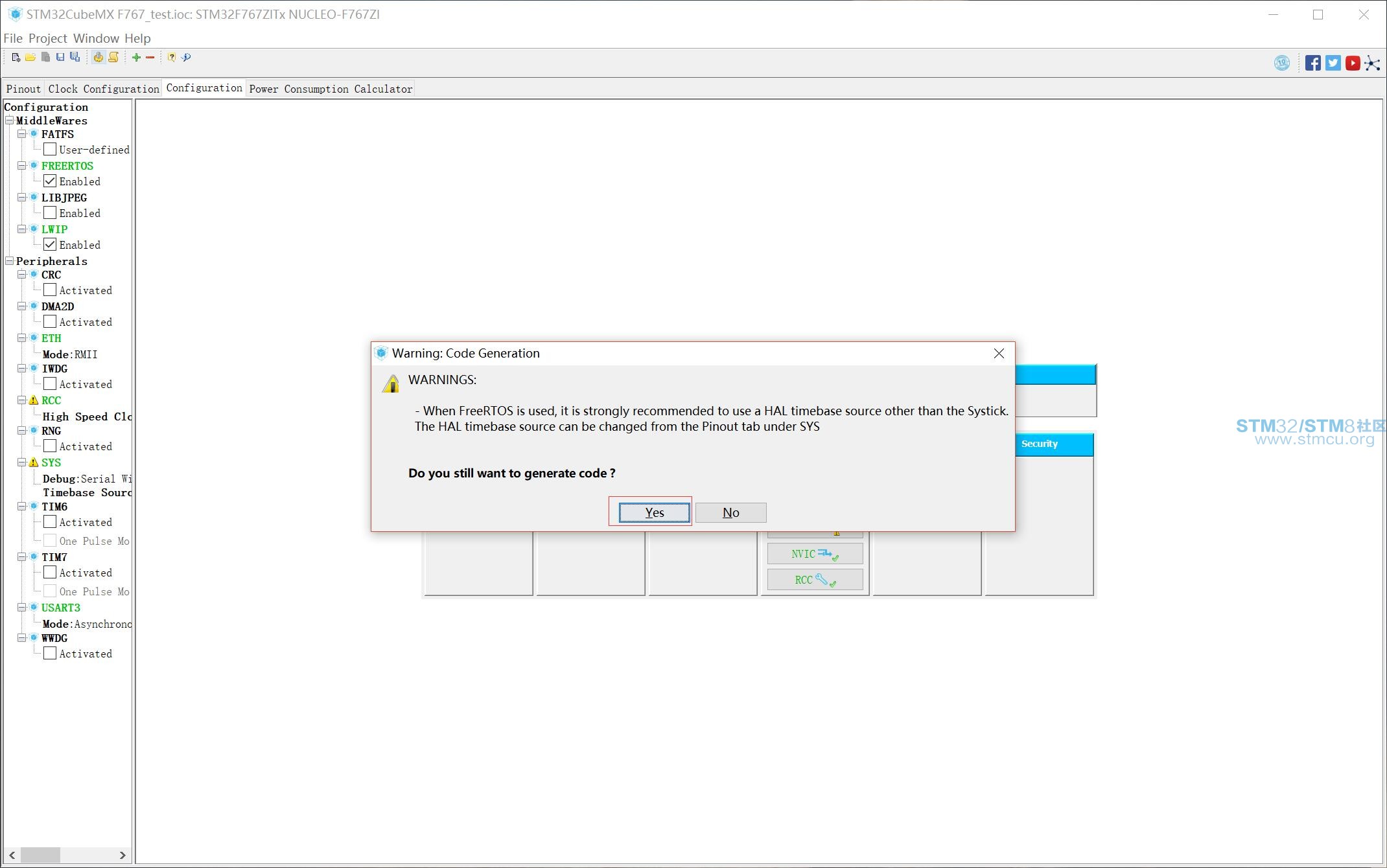This screenshot has width=1387, height=868.
Task: Open the Project menu
Action: (48, 38)
